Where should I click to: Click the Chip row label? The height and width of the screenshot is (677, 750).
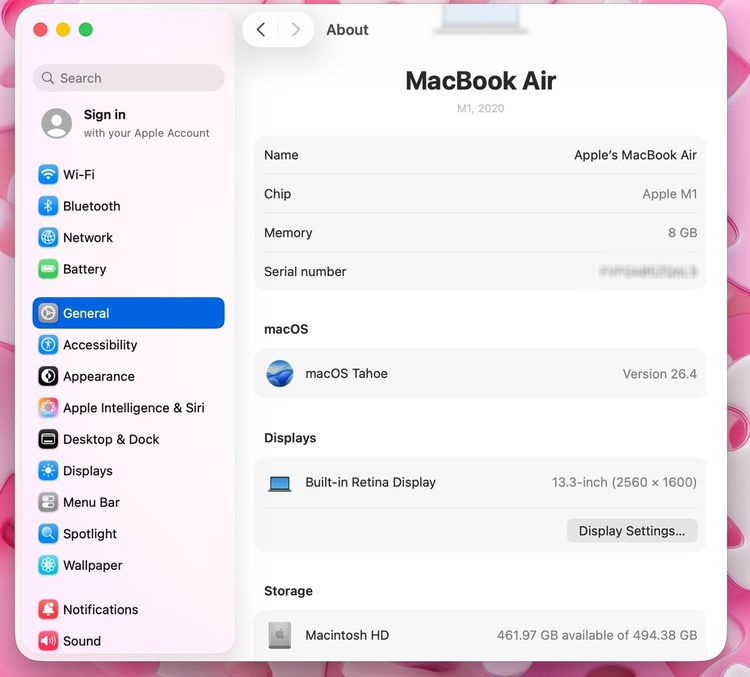click(277, 194)
